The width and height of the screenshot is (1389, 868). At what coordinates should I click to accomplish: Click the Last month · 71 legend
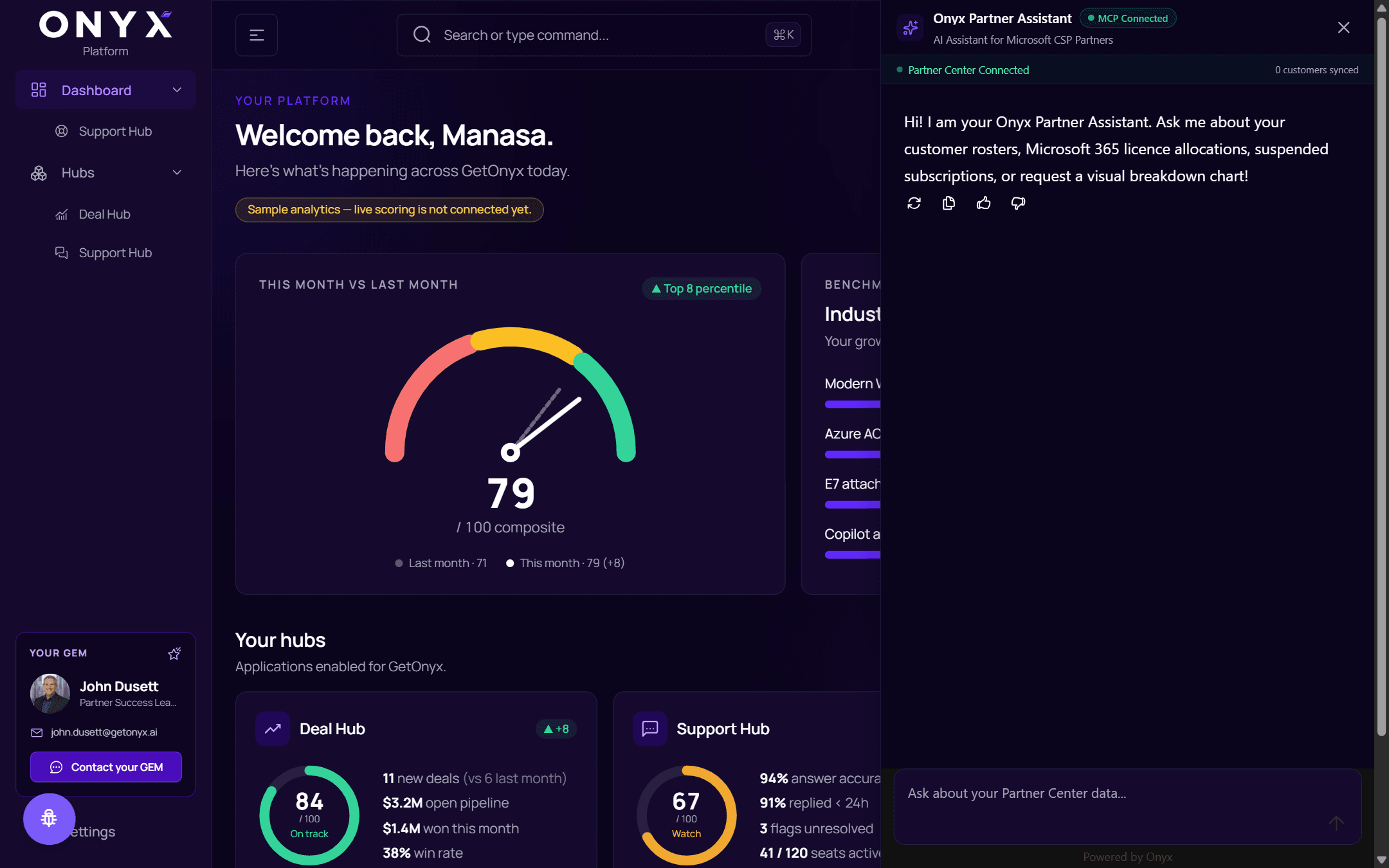440,563
